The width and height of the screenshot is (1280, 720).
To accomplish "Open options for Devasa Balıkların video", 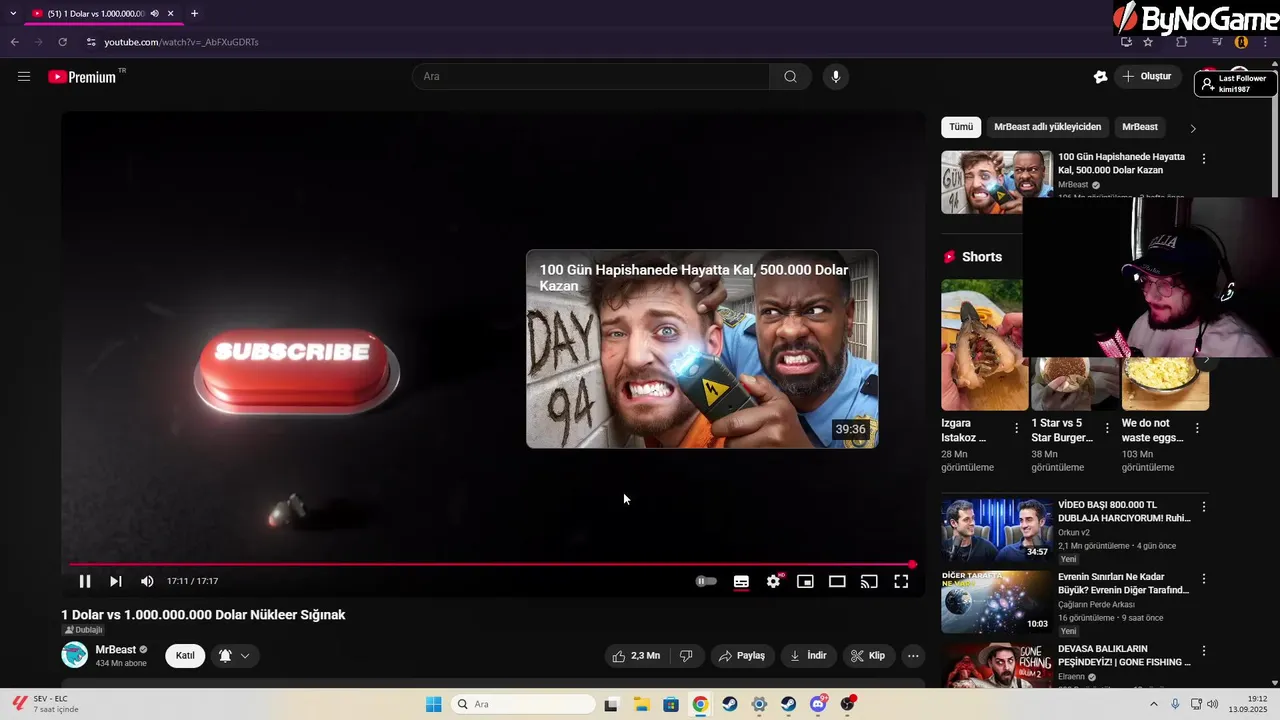I will 1204,651.
